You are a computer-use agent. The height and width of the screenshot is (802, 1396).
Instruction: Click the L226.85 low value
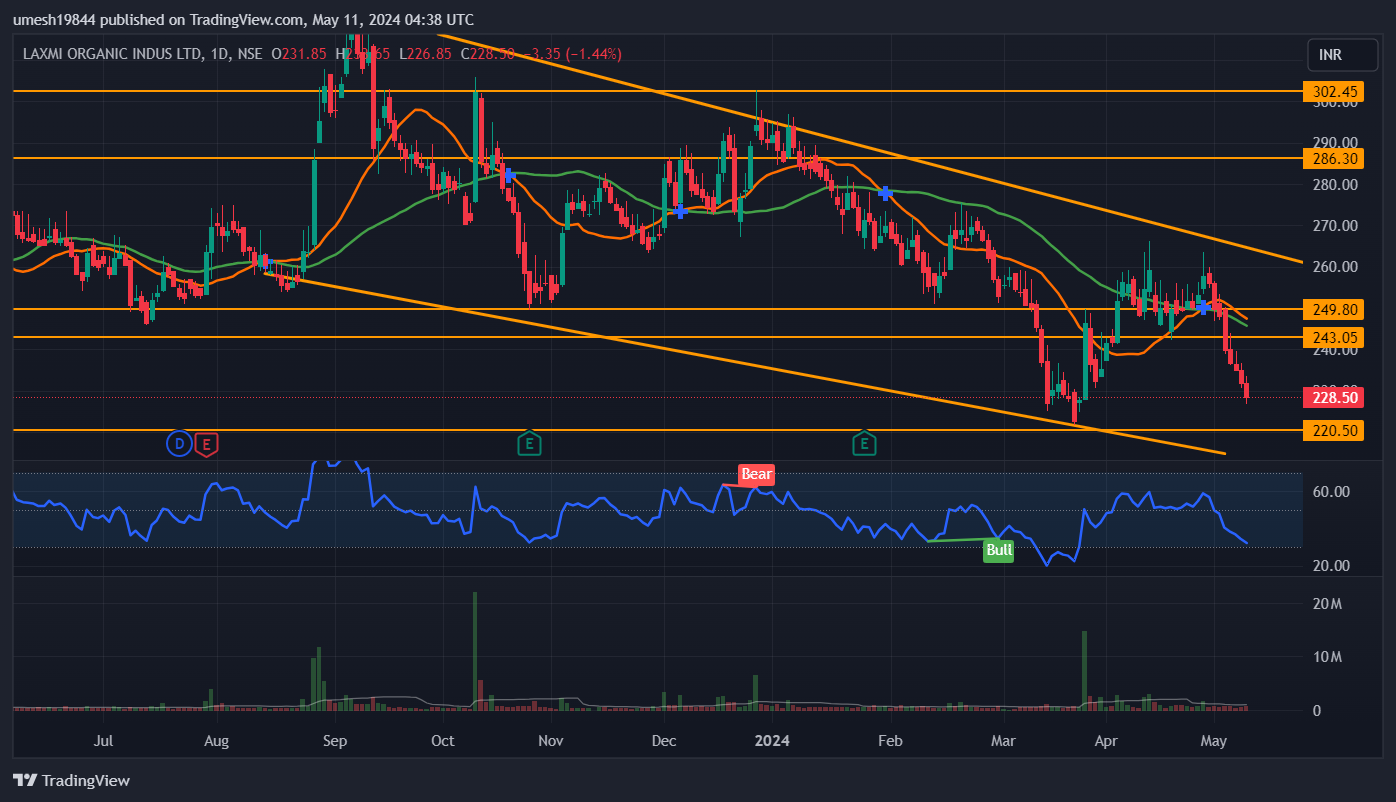click(427, 54)
